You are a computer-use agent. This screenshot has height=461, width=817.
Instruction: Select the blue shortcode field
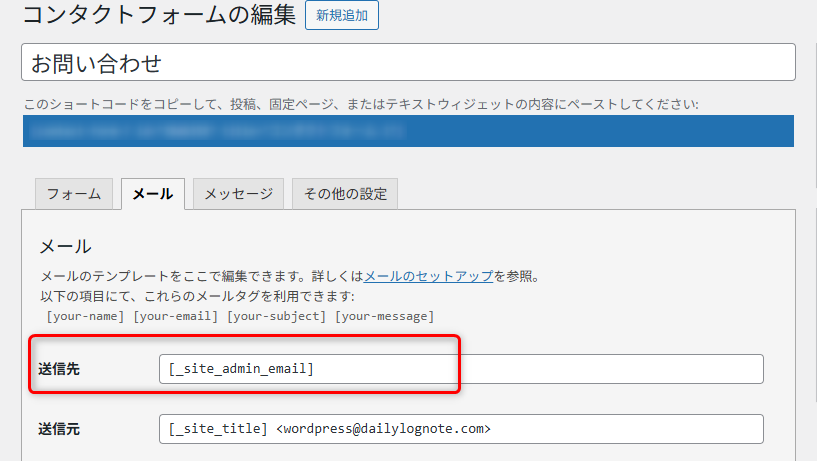pyautogui.click(x=408, y=131)
